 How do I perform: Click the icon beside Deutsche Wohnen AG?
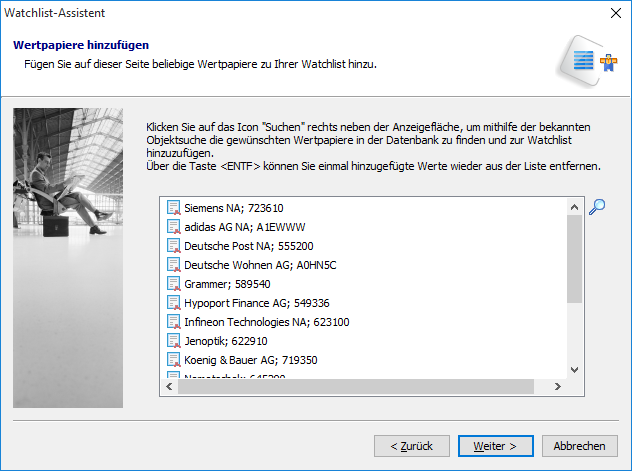174,265
